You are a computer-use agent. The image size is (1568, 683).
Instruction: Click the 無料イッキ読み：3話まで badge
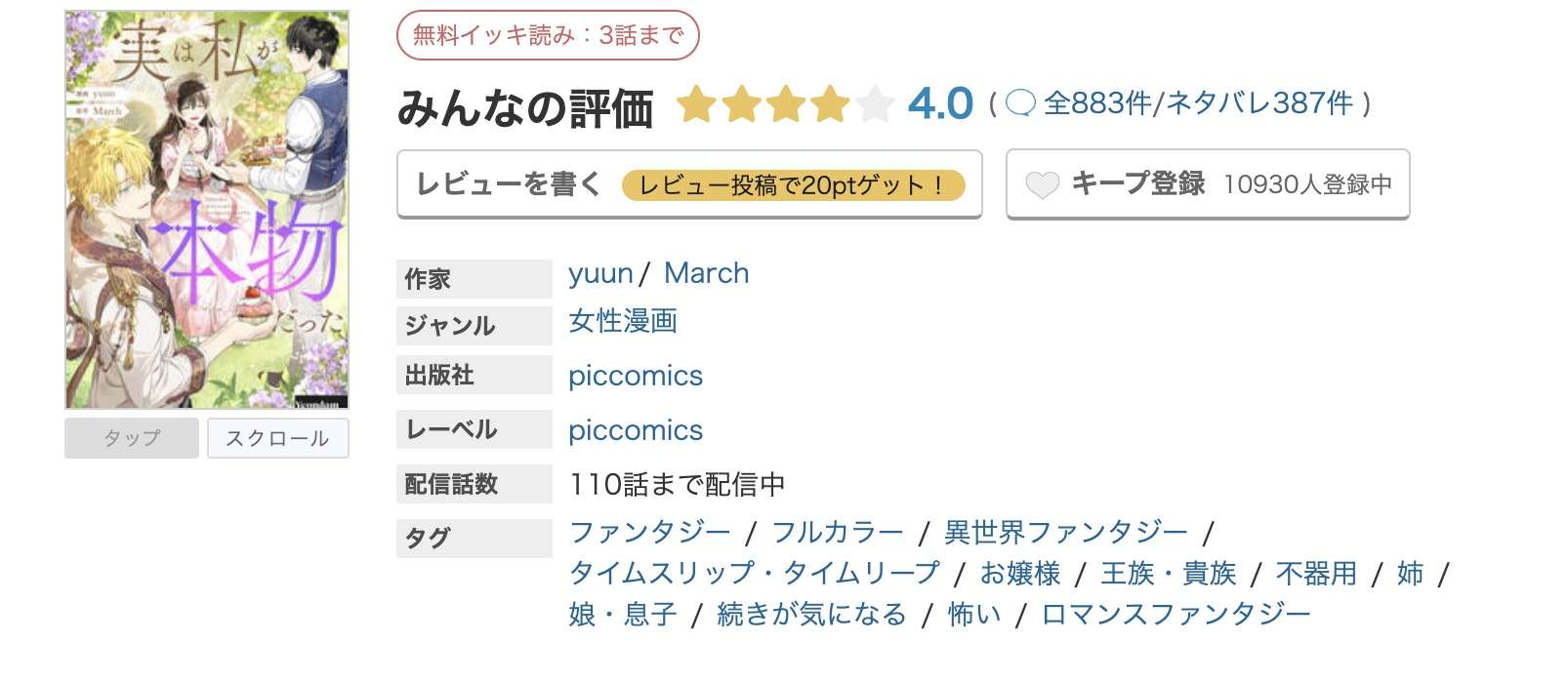547,33
